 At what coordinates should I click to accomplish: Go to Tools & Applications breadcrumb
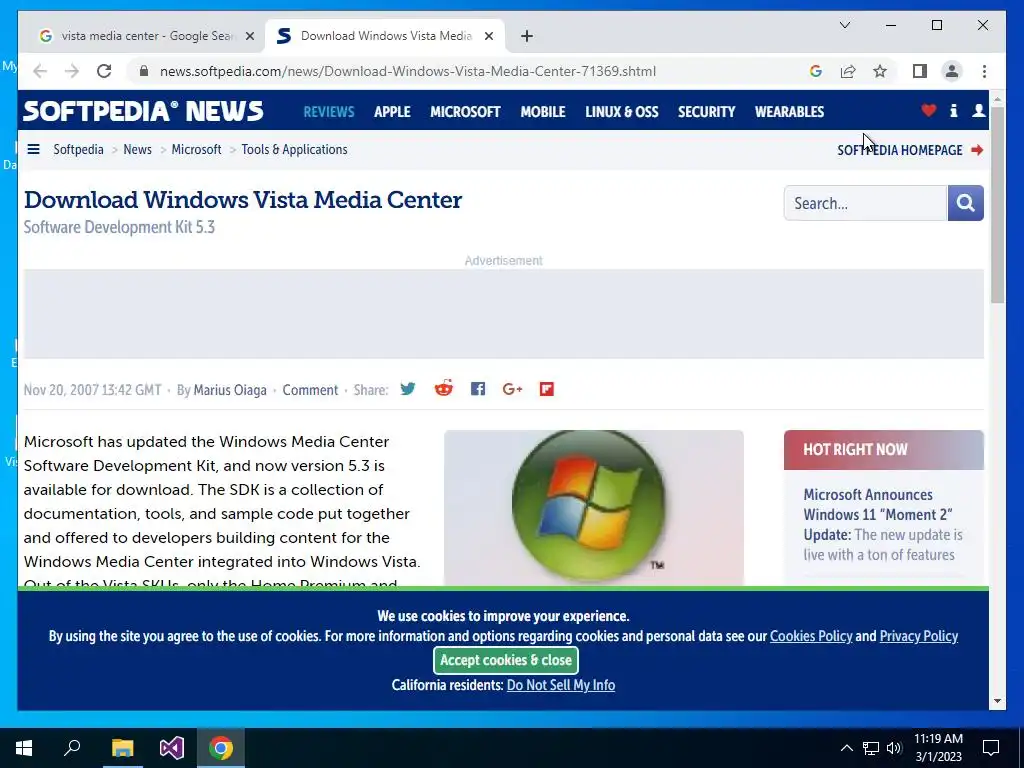point(295,150)
